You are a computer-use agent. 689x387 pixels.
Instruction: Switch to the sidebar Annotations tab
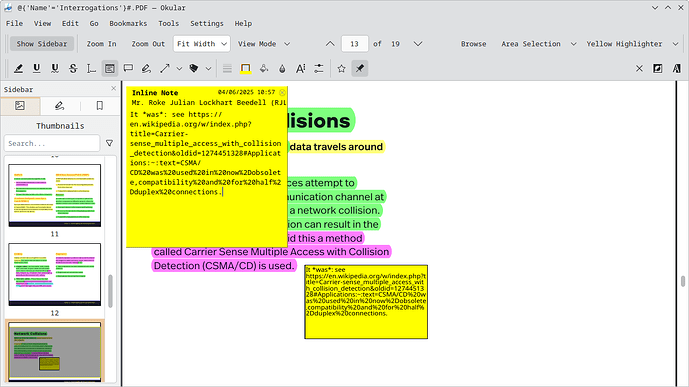tap(59, 106)
